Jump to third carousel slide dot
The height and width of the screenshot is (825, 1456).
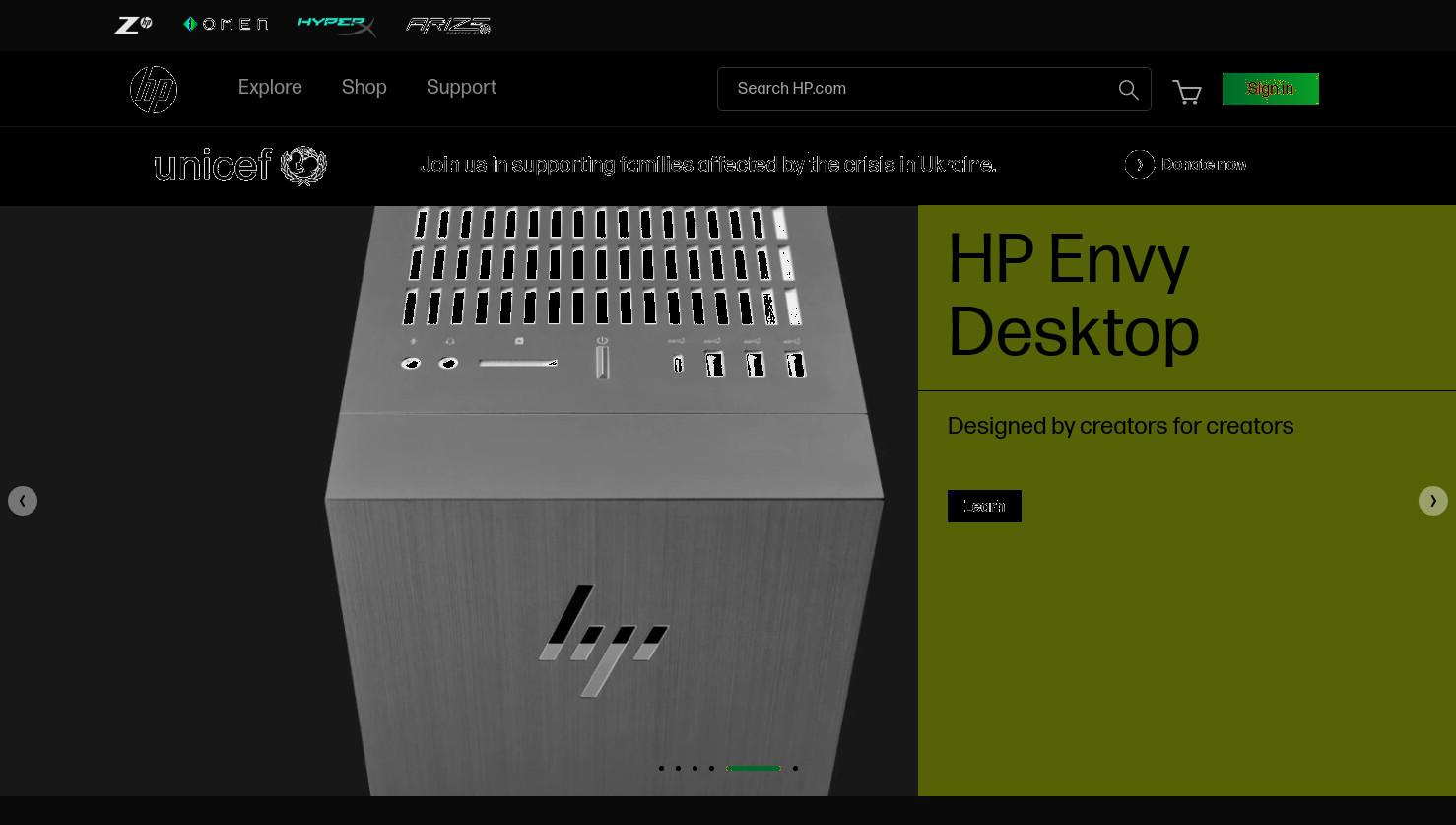pos(695,768)
